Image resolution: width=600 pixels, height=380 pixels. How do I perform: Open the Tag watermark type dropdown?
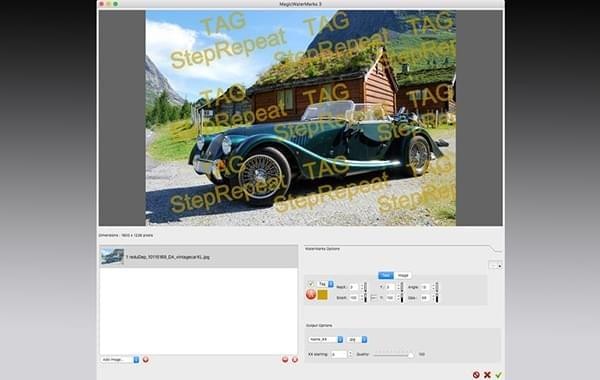coord(325,284)
